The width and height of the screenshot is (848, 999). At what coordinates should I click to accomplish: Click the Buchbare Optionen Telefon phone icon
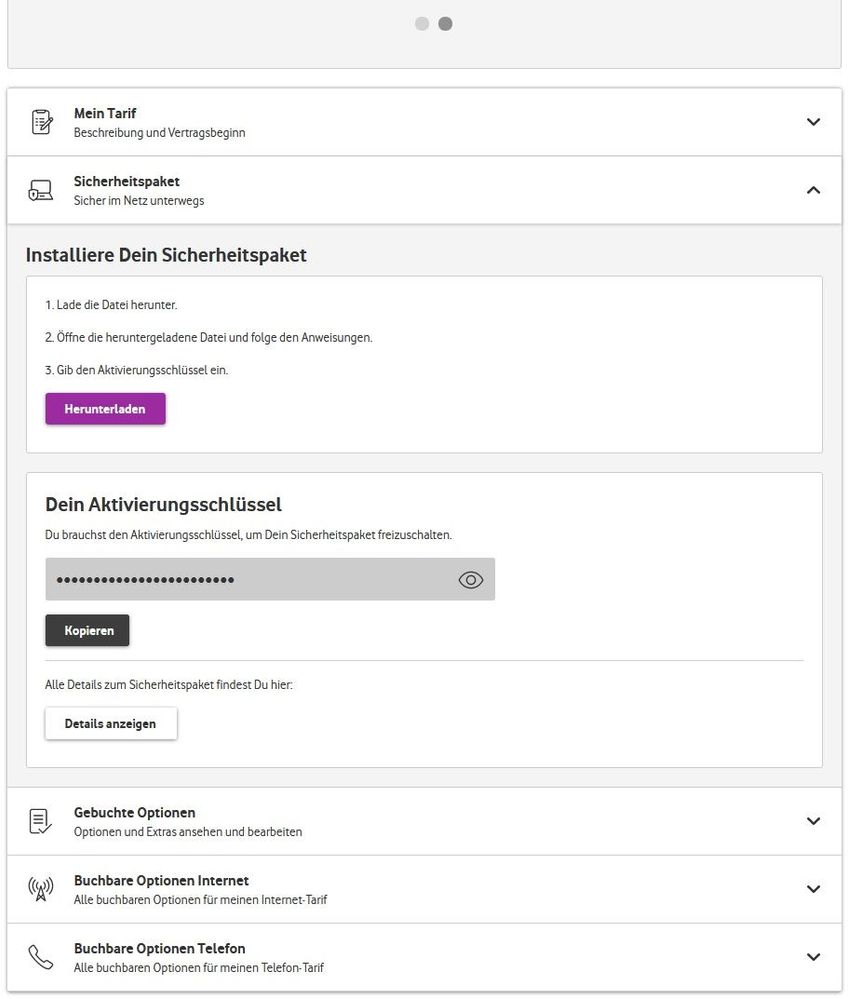tap(41, 957)
